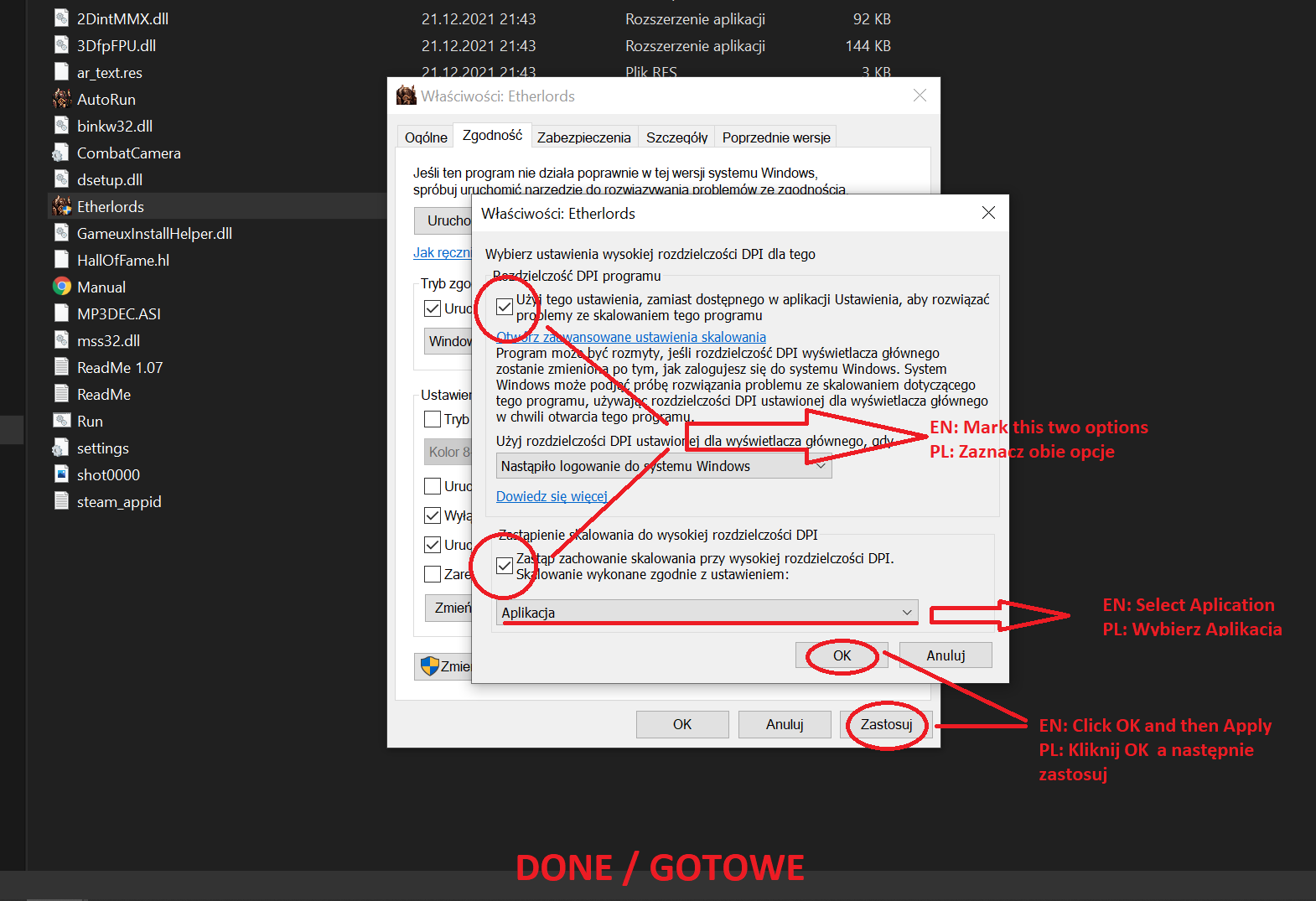Click OK in the DPI settings dialog
Image resolution: width=1316 pixels, height=901 pixels.
click(x=842, y=655)
